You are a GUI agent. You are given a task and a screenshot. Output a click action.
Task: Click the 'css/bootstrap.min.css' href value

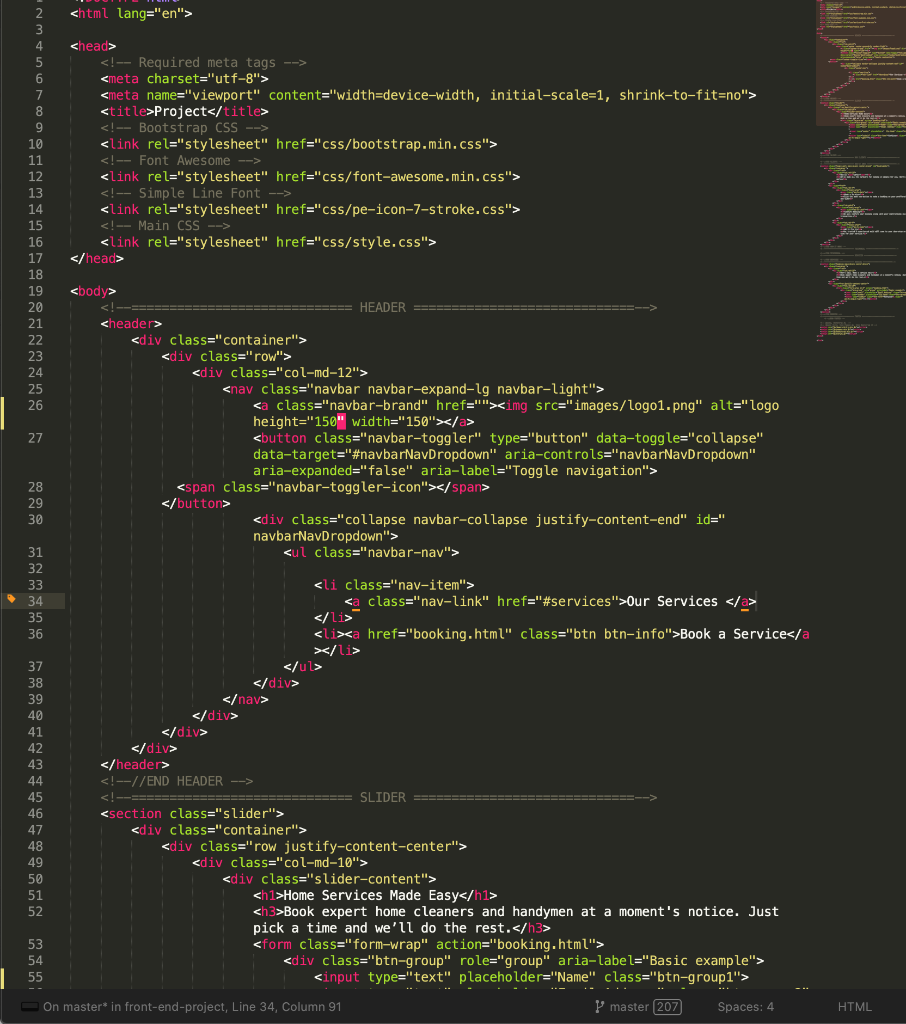(402, 144)
